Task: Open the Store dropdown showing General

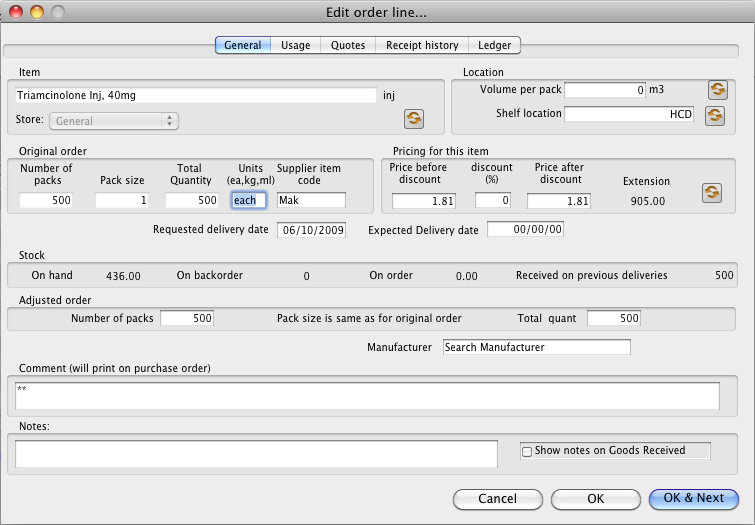Action: (114, 121)
